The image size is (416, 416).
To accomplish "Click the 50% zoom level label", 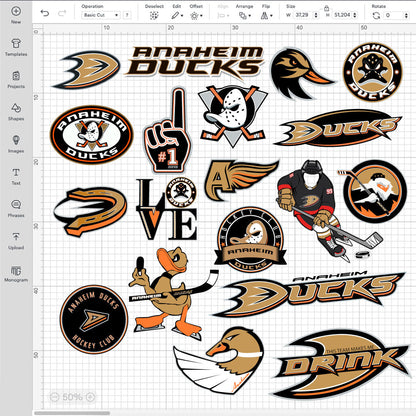I will 72,397.
